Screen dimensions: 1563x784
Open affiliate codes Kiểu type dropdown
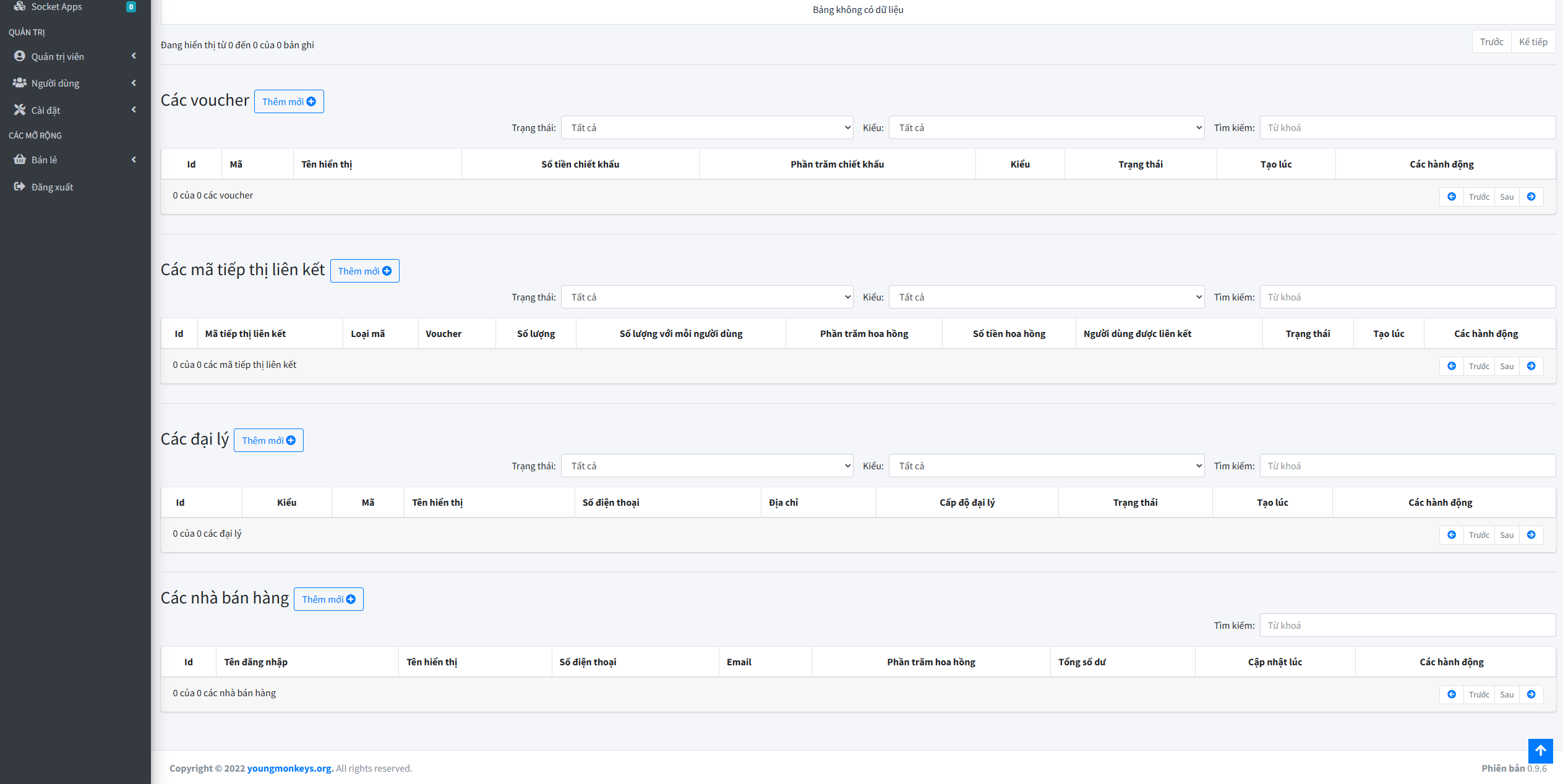click(1046, 297)
